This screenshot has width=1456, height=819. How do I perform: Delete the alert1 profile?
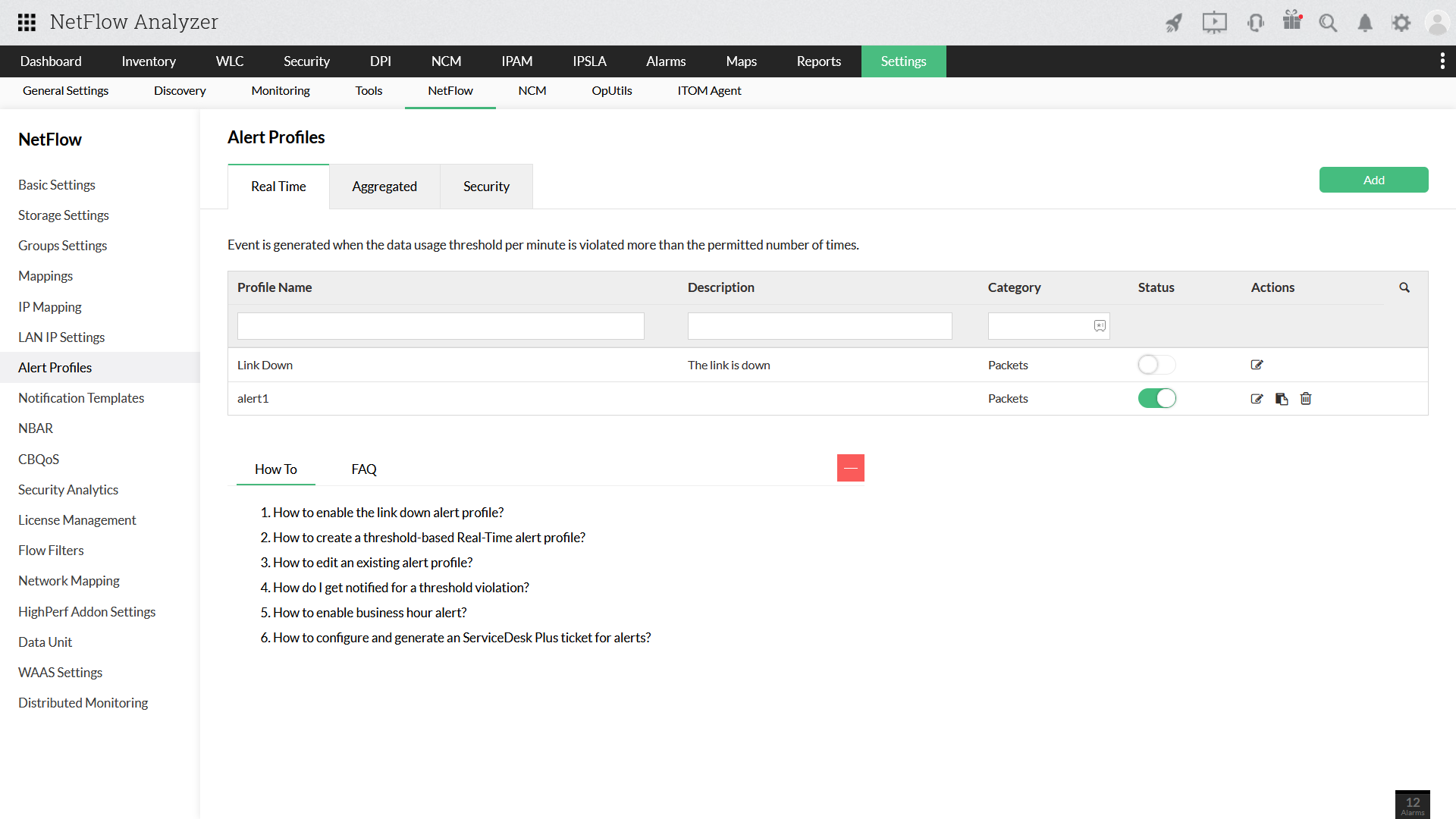(1306, 399)
